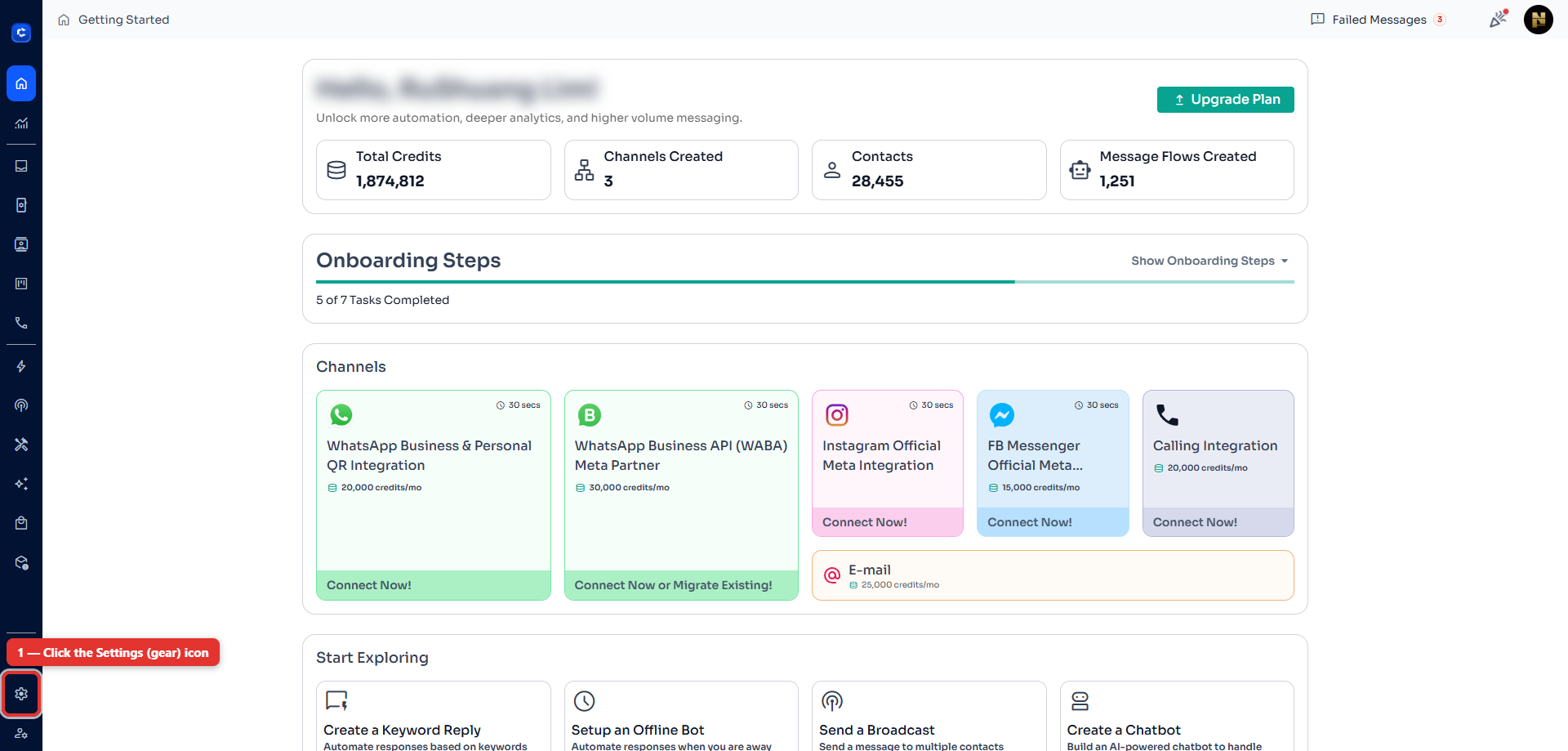1568x751 pixels.
Task: Click the Settings gear icon in sidebar
Action: [21, 694]
